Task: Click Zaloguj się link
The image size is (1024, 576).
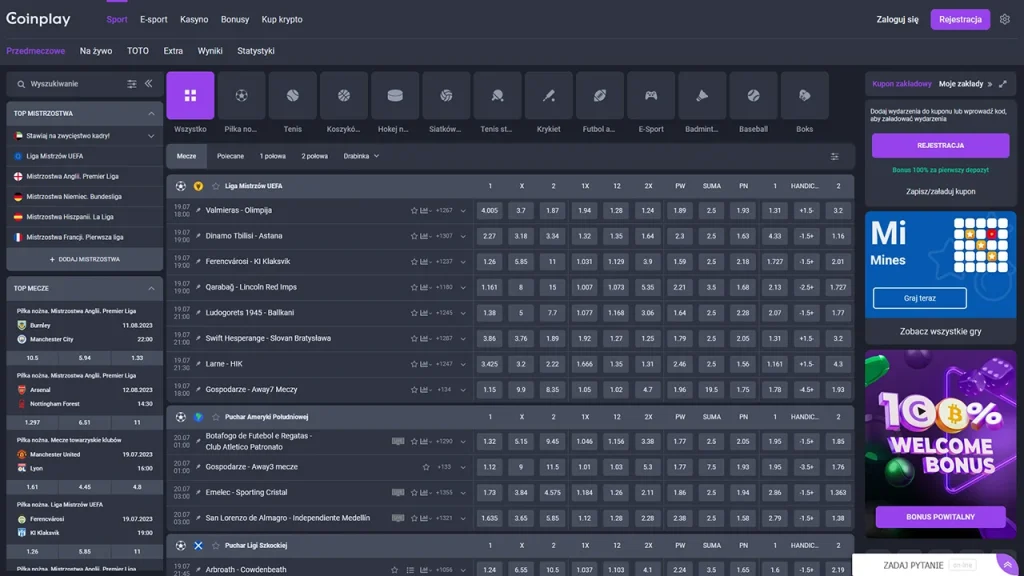Action: pos(897,20)
